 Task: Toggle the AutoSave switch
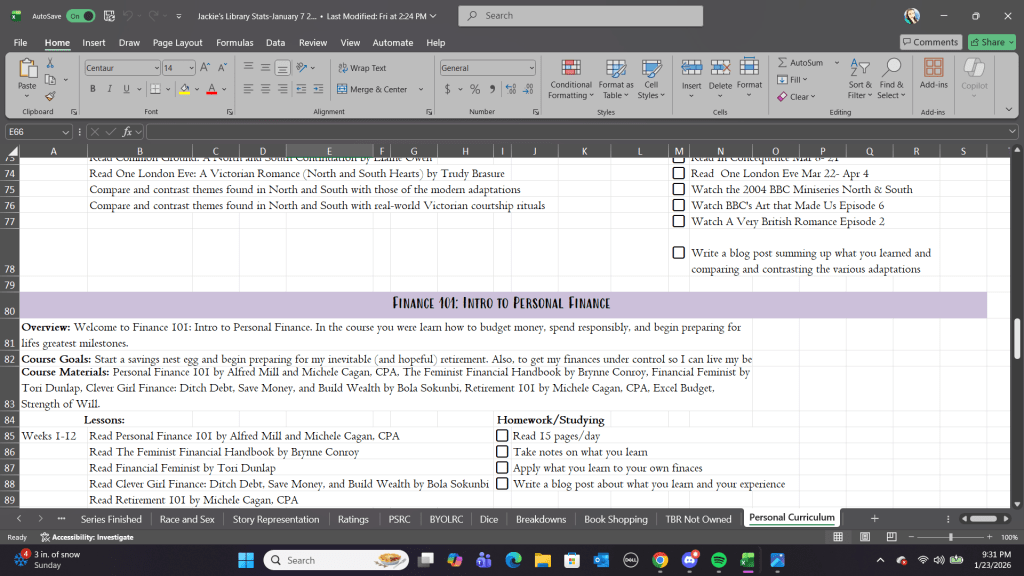[x=80, y=16]
